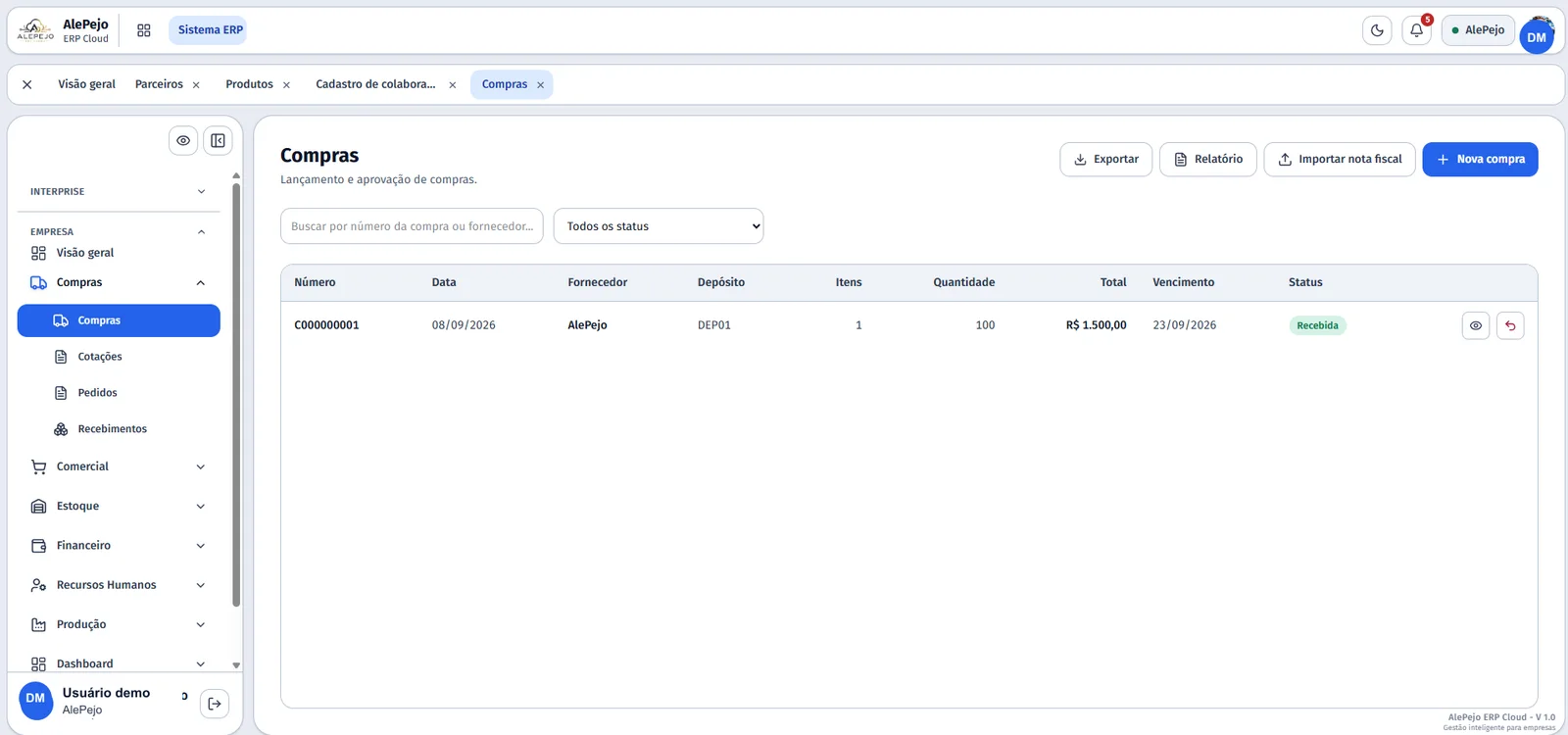
Task: Click the Sistema ERP header button
Action: tap(210, 30)
